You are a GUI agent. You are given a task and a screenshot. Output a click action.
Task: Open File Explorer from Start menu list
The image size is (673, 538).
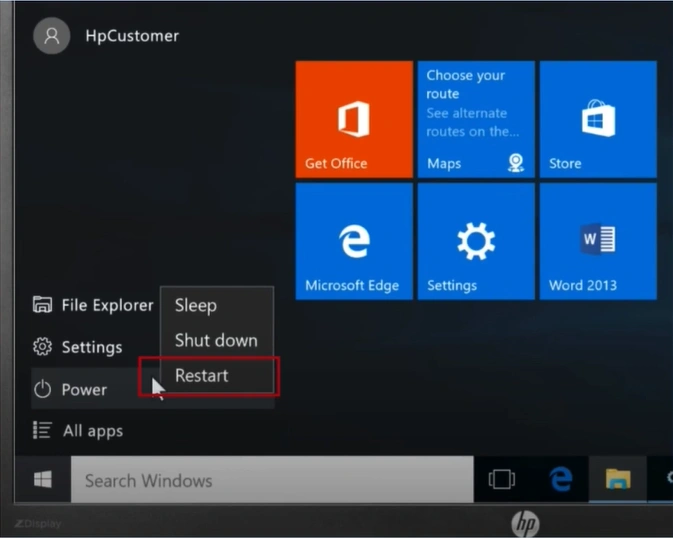93,305
